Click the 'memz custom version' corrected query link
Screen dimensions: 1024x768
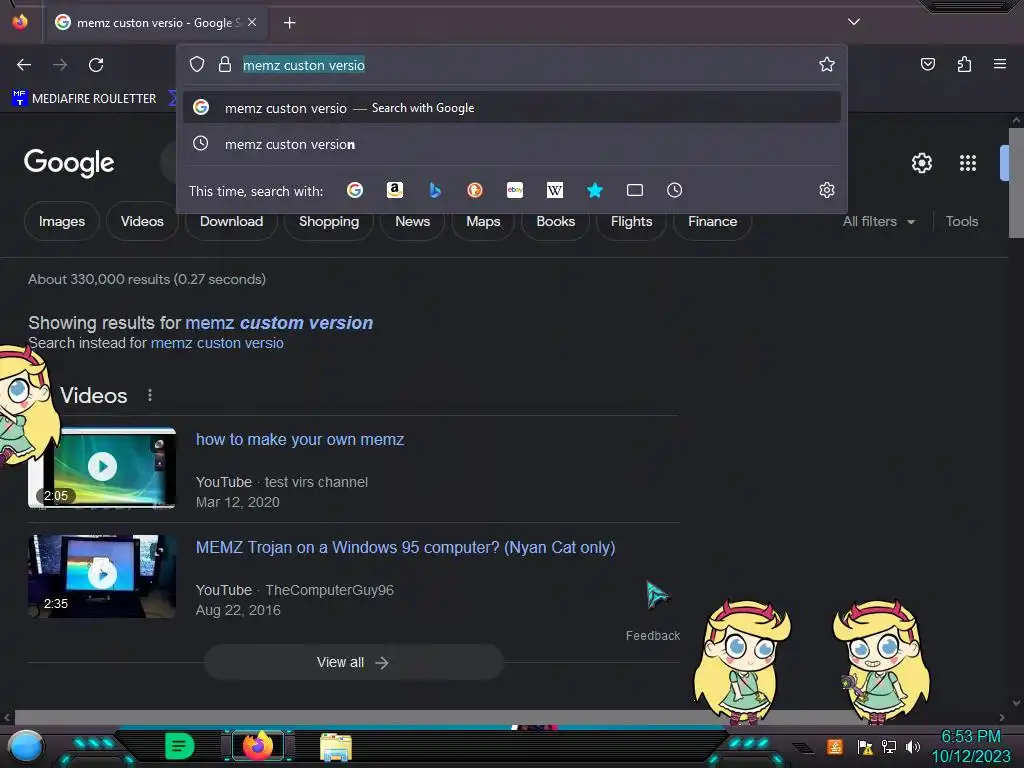[279, 323]
